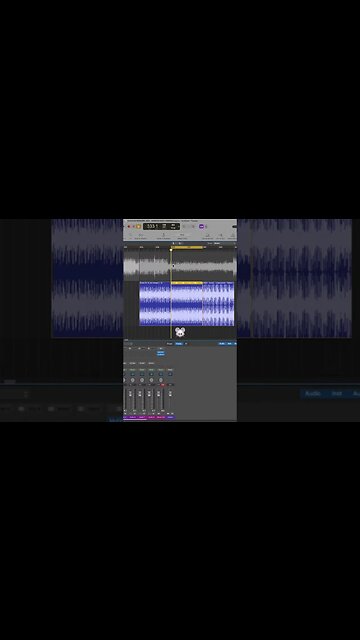Click the input format button on rightmost channel

pos(170,374)
